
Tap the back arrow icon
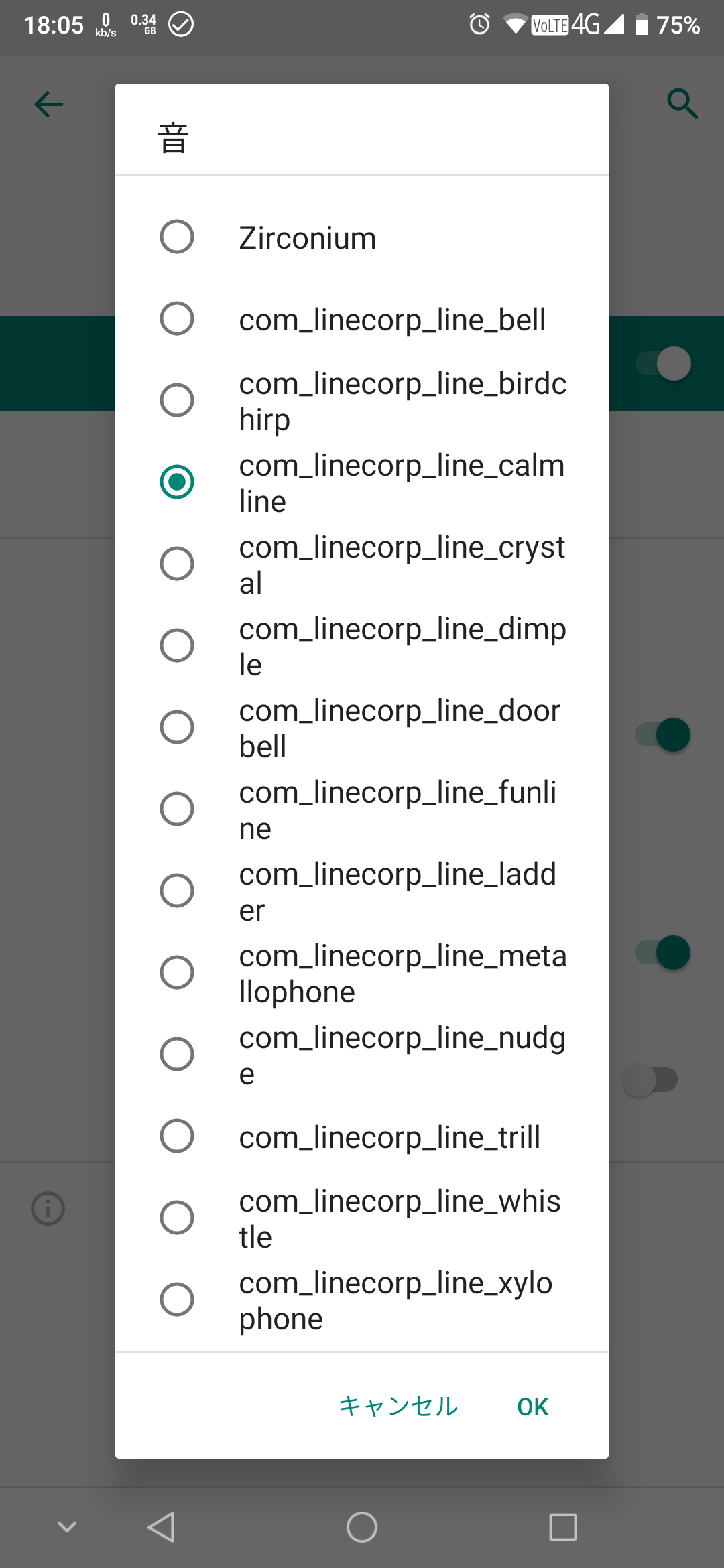48,105
